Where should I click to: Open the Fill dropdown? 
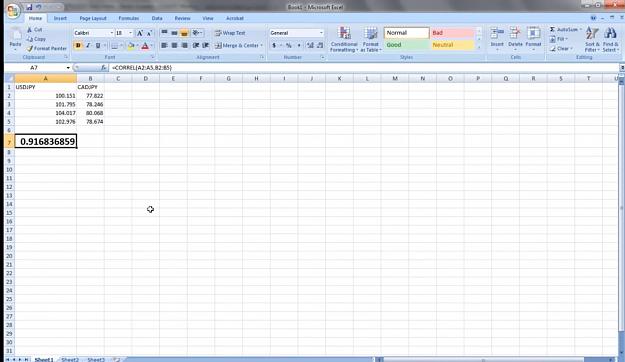[558, 39]
